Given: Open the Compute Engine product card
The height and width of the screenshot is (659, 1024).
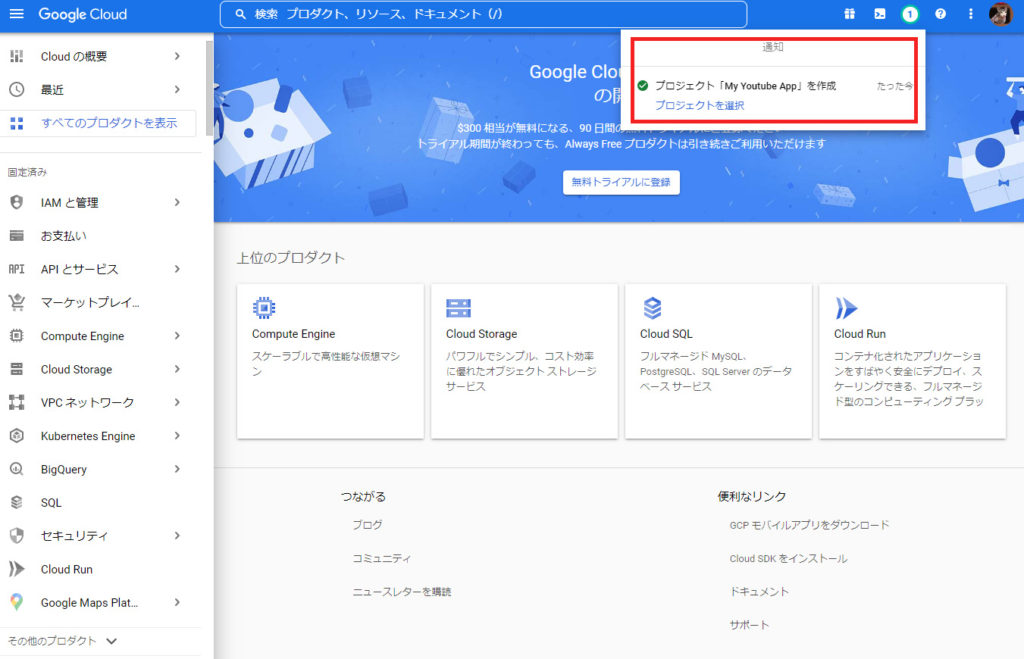Looking at the screenshot, I should pos(330,361).
